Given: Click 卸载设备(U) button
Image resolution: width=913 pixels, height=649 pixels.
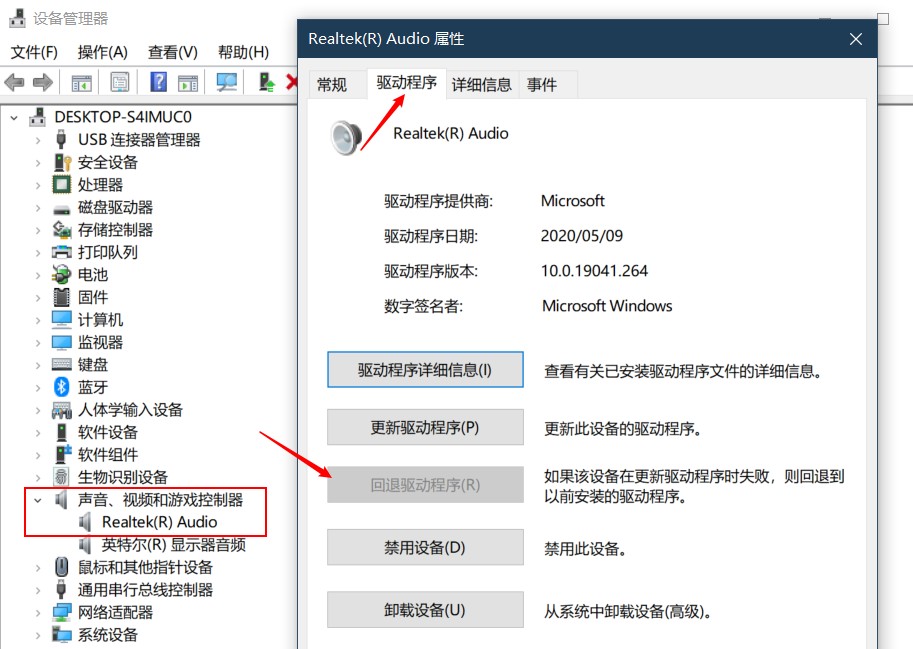Looking at the screenshot, I should tap(425, 609).
